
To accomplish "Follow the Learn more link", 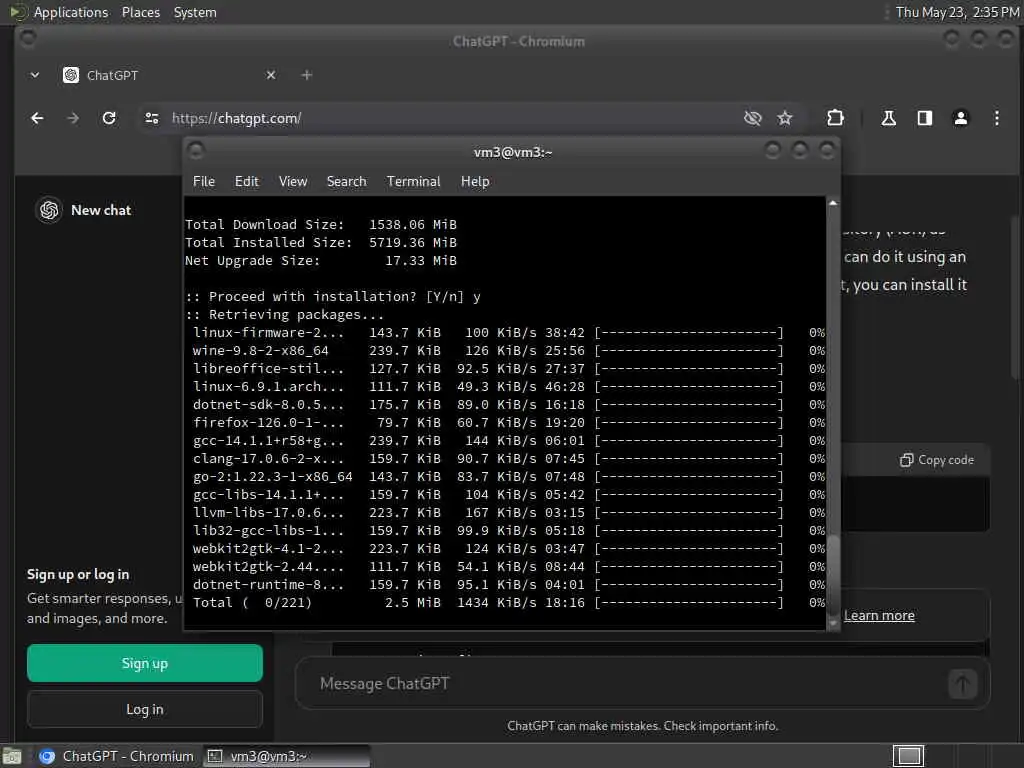I will pyautogui.click(x=879, y=615).
